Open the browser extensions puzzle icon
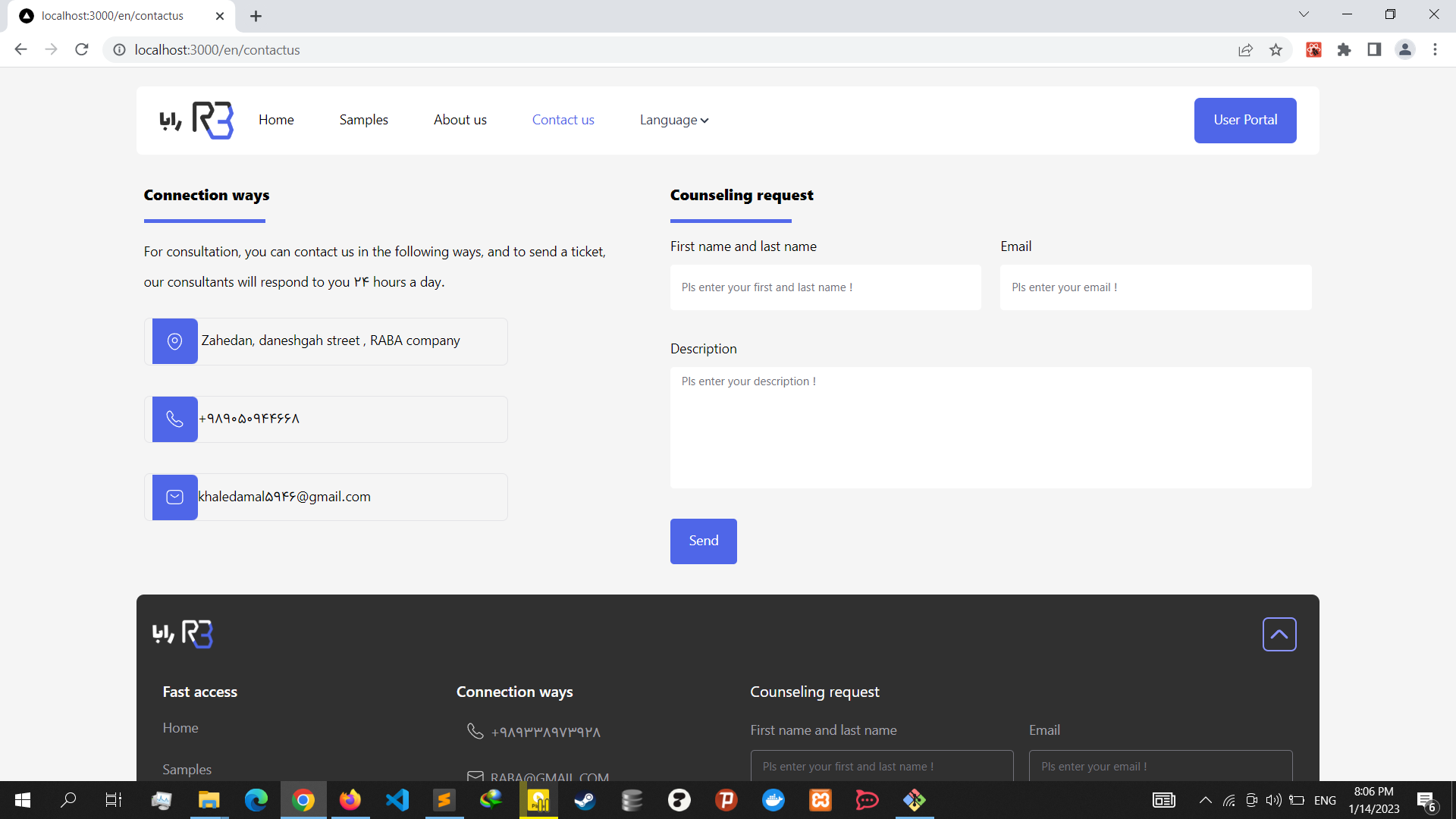 (x=1344, y=49)
